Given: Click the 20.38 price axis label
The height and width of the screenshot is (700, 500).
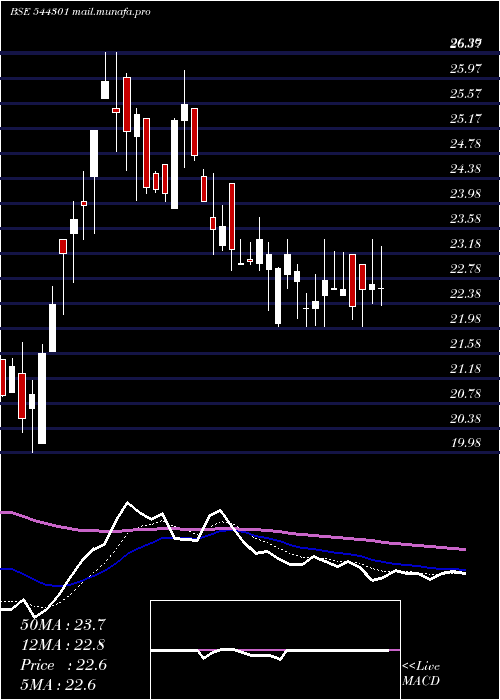Looking at the screenshot, I should 465,419.
